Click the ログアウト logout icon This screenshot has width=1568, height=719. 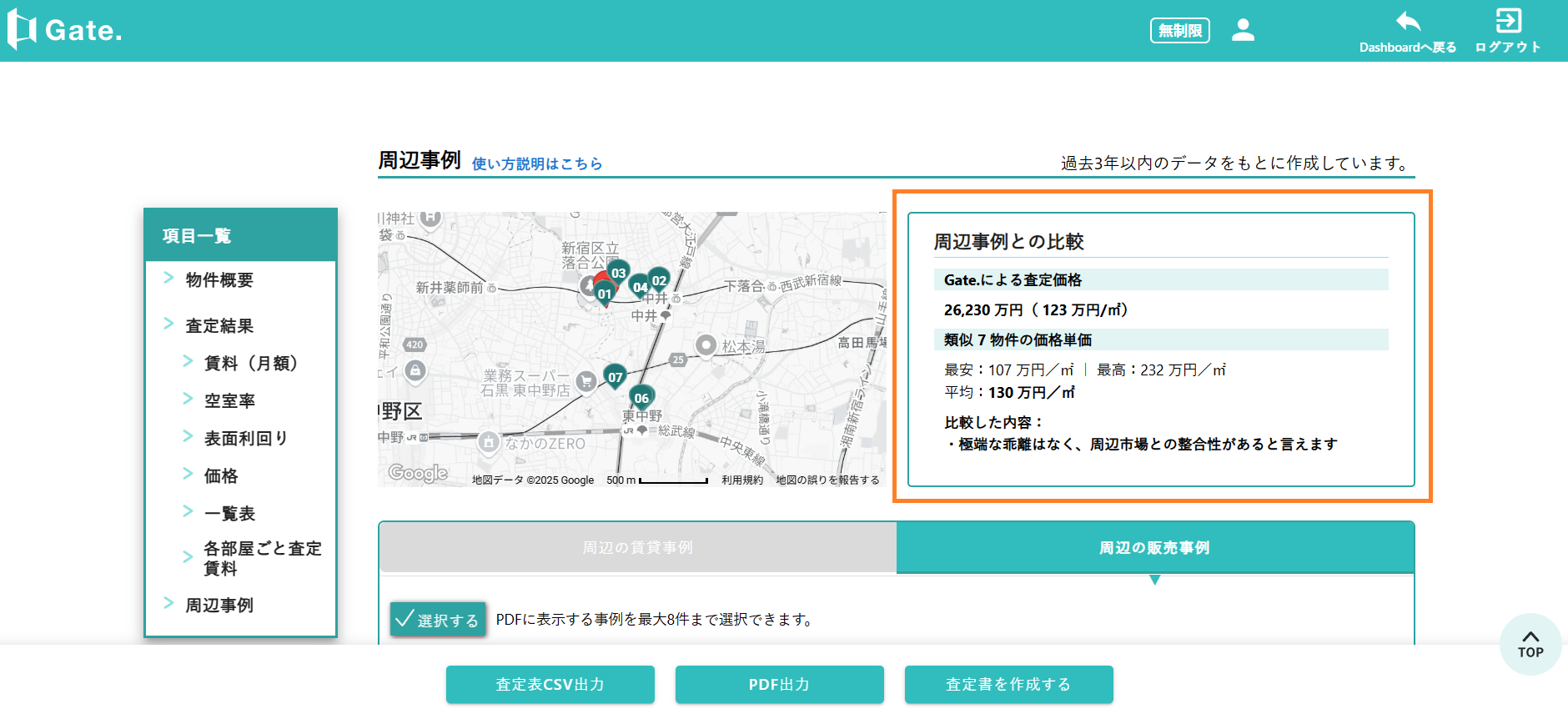click(x=1508, y=21)
